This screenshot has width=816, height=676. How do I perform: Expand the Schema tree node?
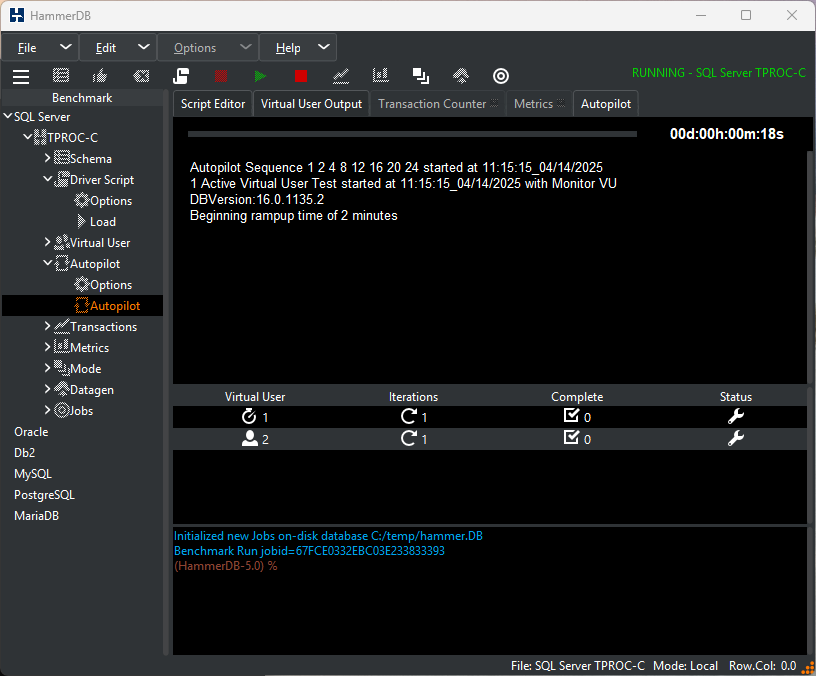point(47,158)
